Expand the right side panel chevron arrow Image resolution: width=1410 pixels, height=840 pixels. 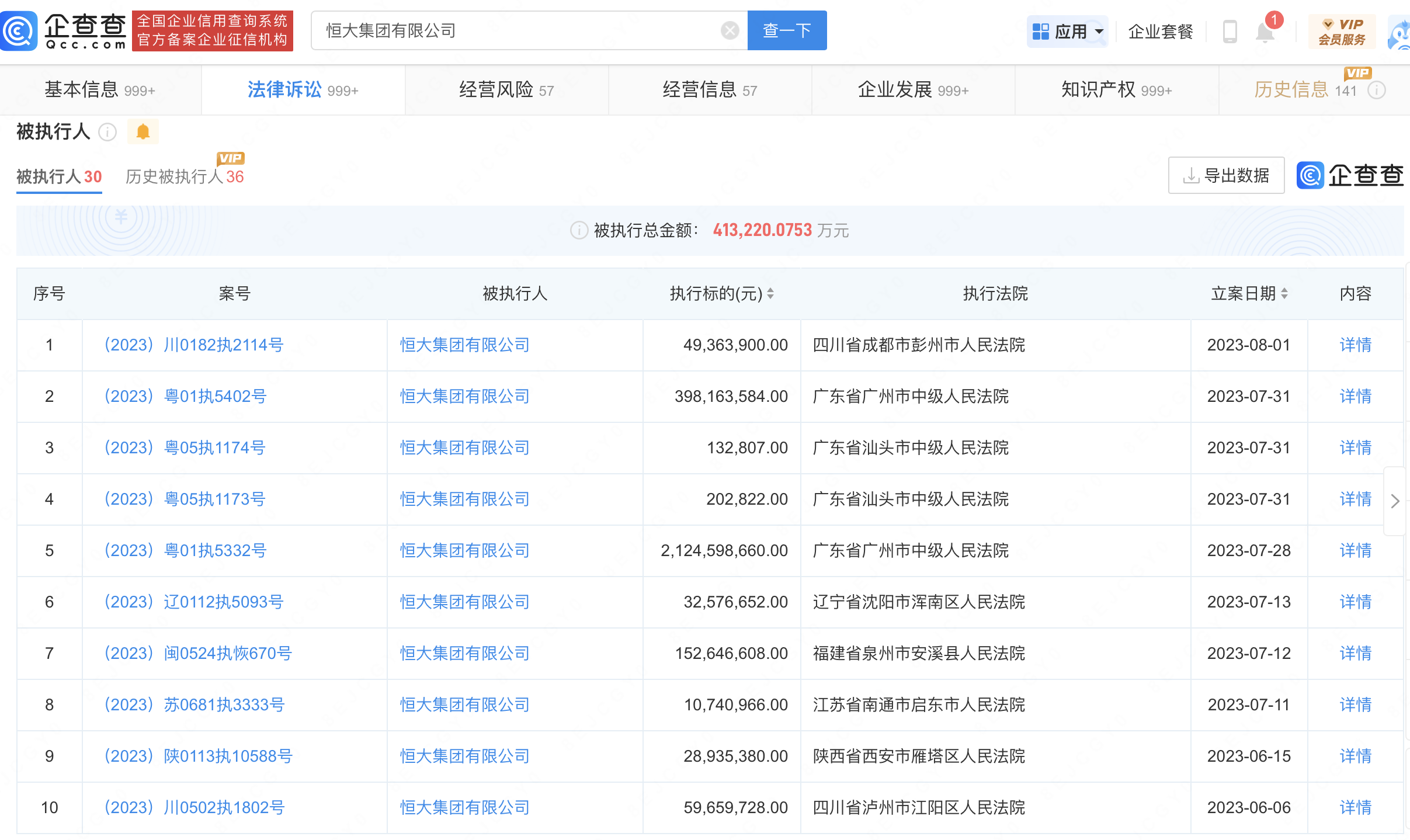pos(1395,501)
